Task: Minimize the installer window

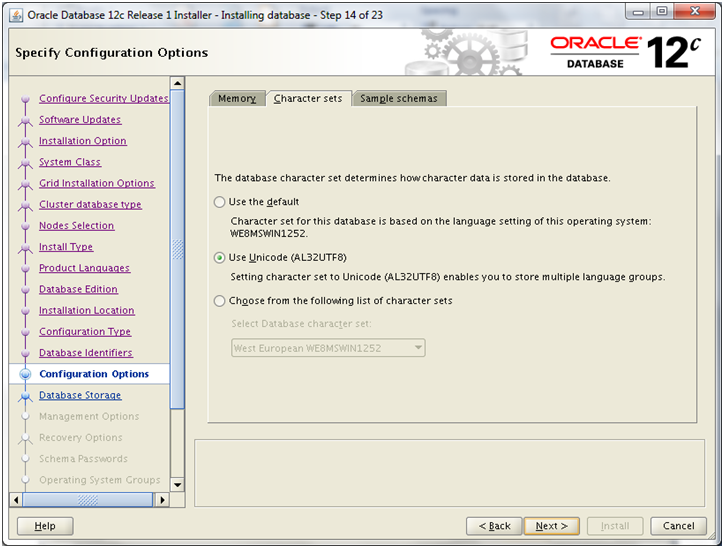Action: click(x=638, y=12)
